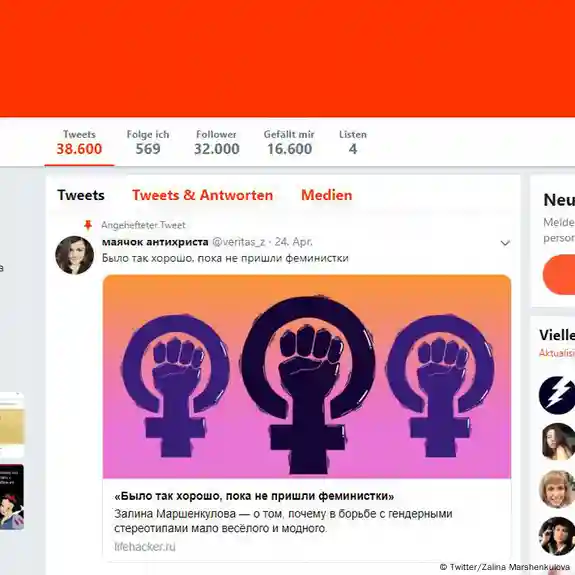The image size is (575, 575).
Task: Open suggested account with lightning bolt avatar
Action: [557, 395]
